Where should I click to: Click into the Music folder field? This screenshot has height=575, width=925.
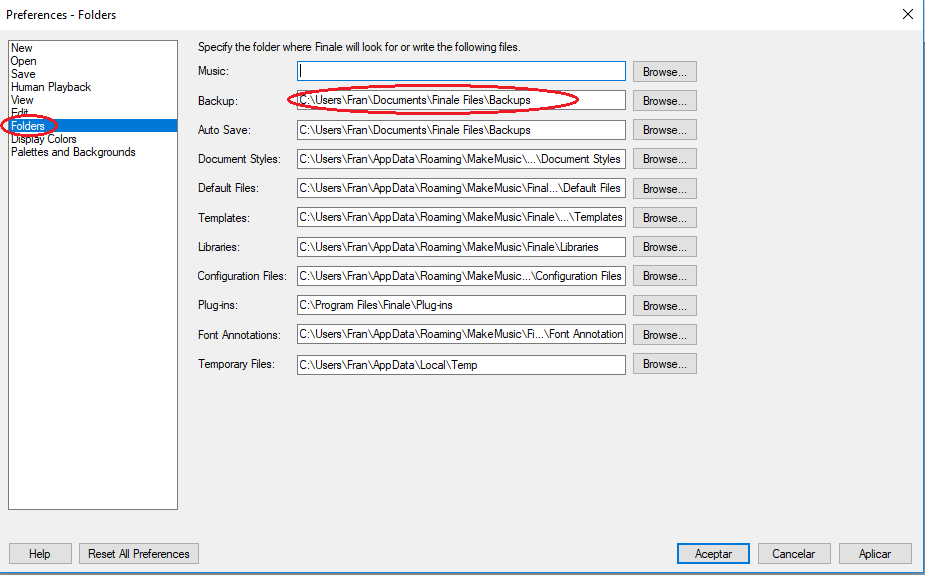pos(461,71)
